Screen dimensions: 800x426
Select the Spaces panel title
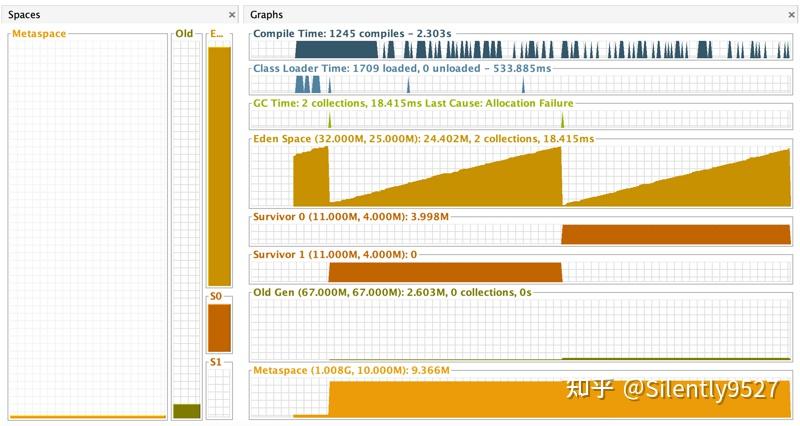(24, 15)
